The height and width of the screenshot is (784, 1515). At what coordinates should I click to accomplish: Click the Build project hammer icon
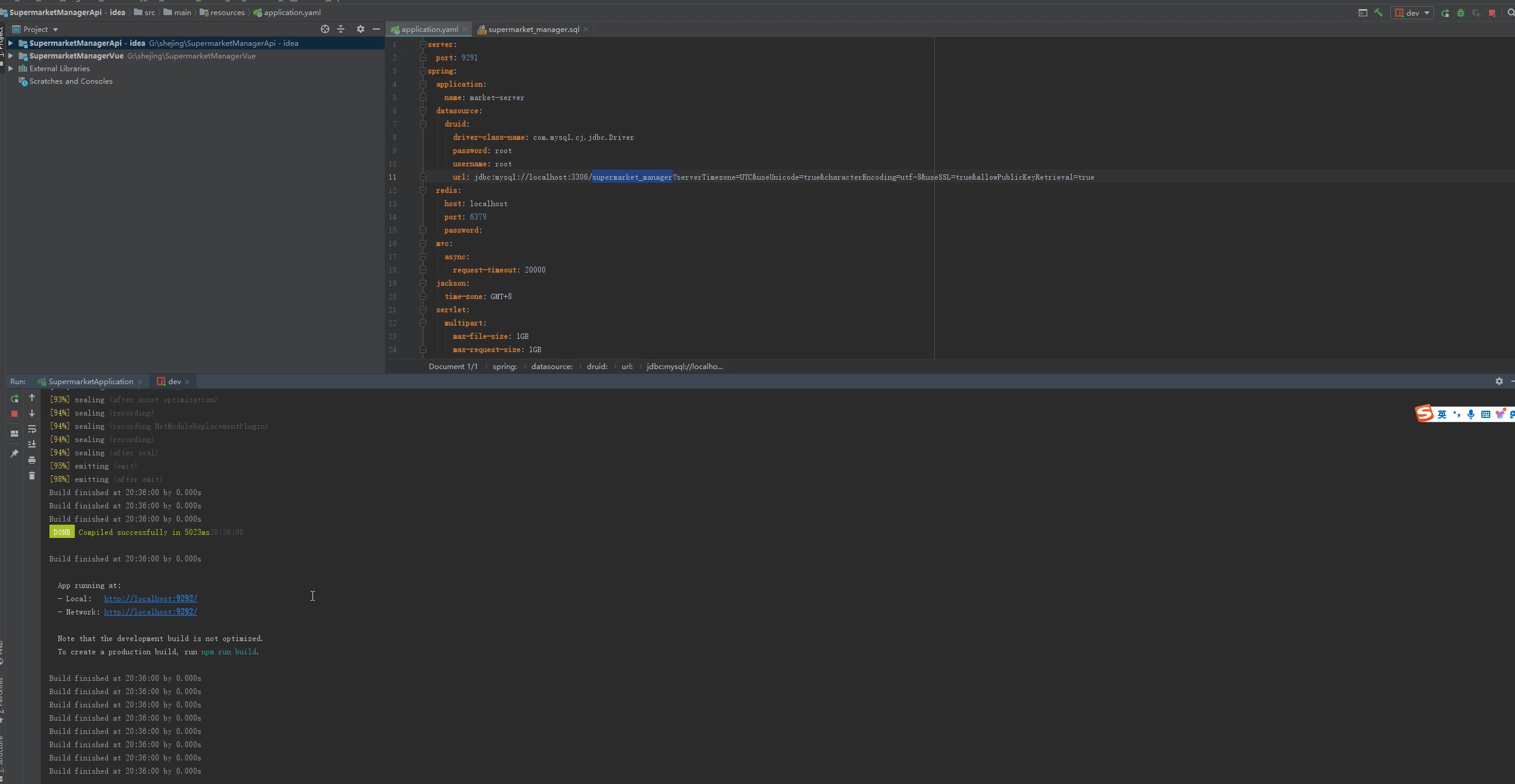click(1378, 13)
